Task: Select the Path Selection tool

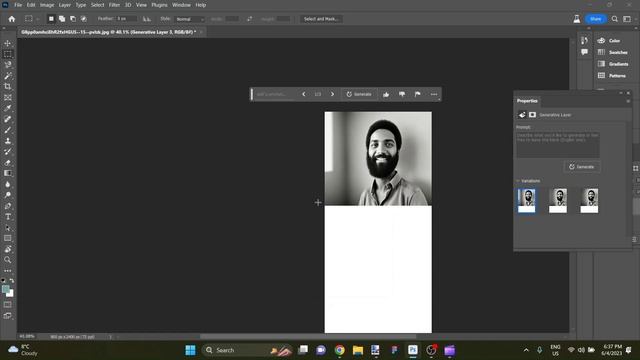Action: pos(8,227)
